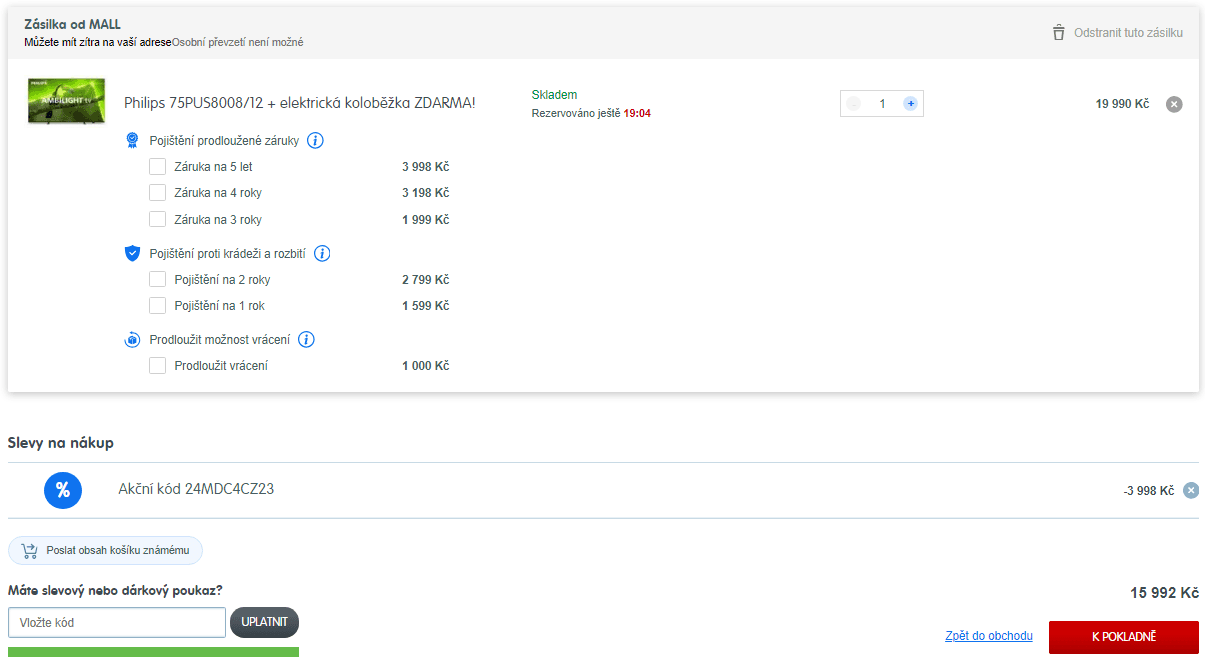Click the 3 198 Kč warranty price
Viewport: 1205px width, 657px height.
[x=426, y=193]
